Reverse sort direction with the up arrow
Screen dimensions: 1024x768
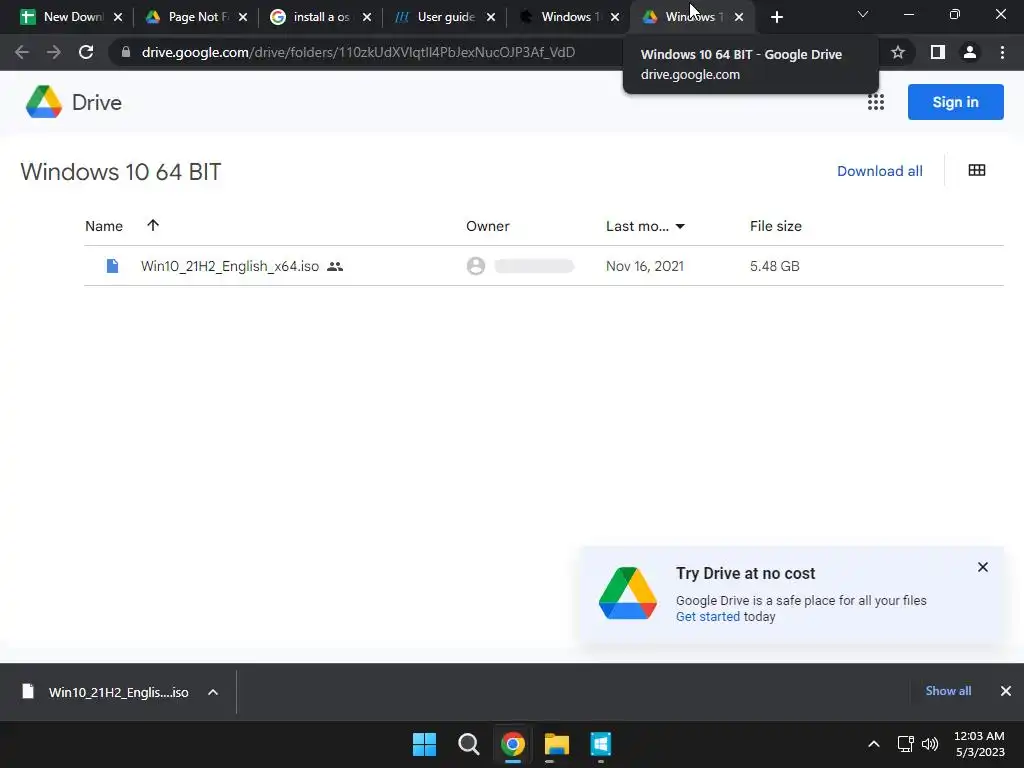(x=153, y=225)
